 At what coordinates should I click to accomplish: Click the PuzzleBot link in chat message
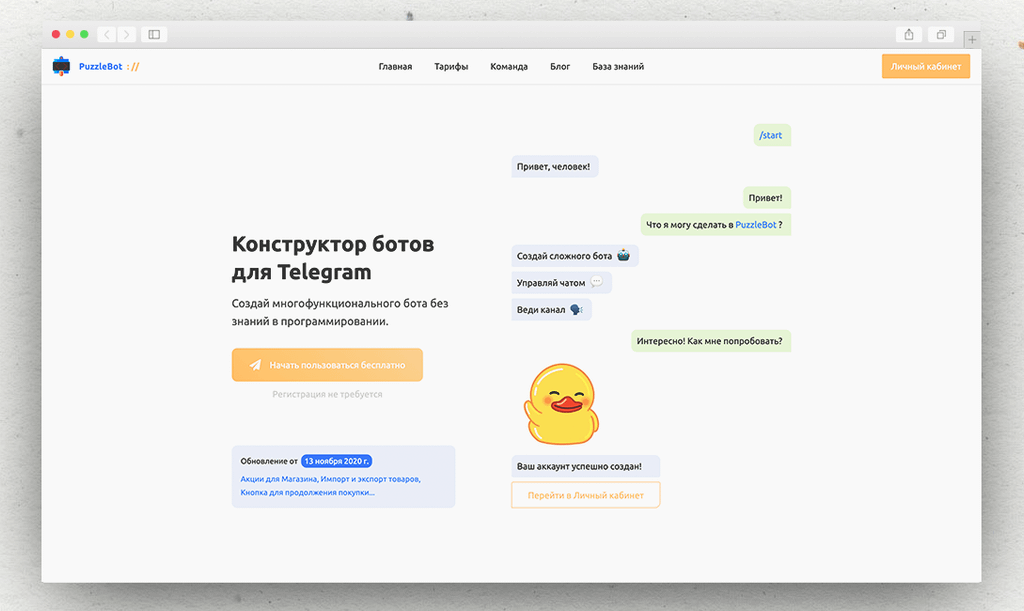(x=756, y=225)
